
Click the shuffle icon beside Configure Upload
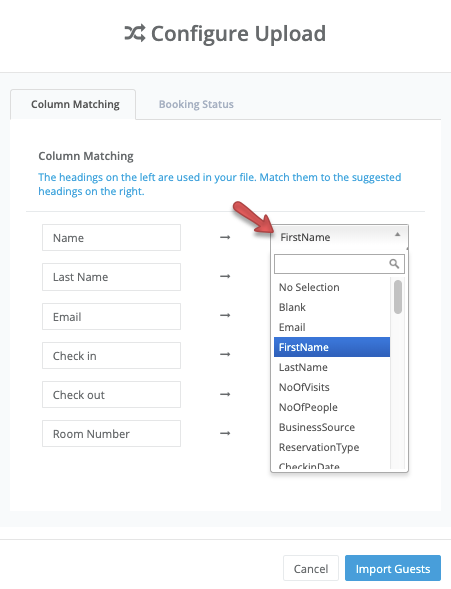135,33
